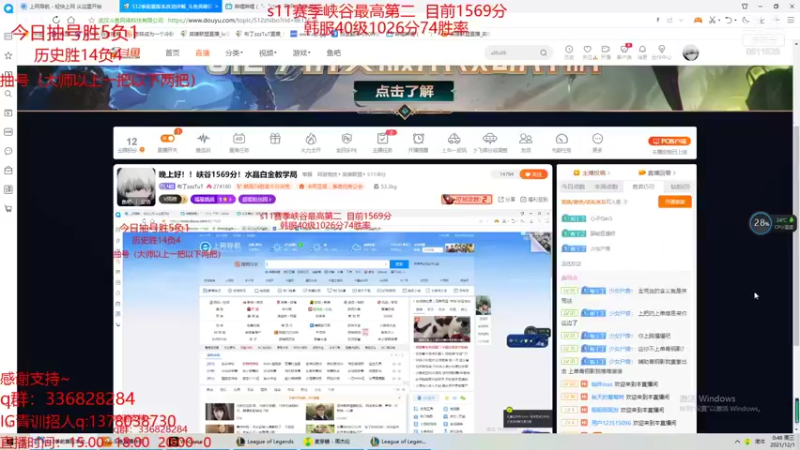This screenshot has height=450, width=800.
Task: Click the share icon under stream title
Action: 507,199
